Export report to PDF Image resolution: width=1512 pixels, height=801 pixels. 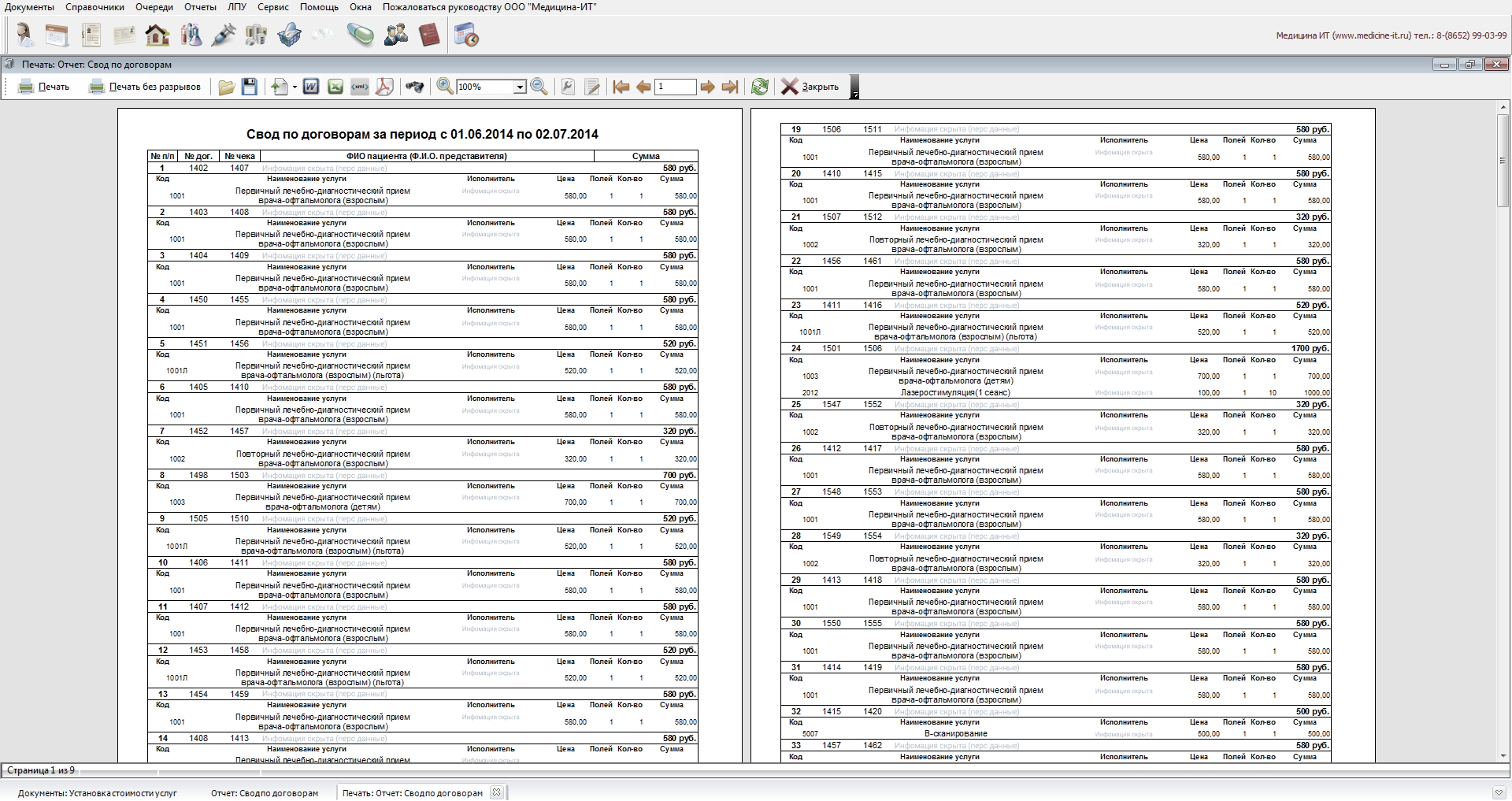[x=384, y=87]
